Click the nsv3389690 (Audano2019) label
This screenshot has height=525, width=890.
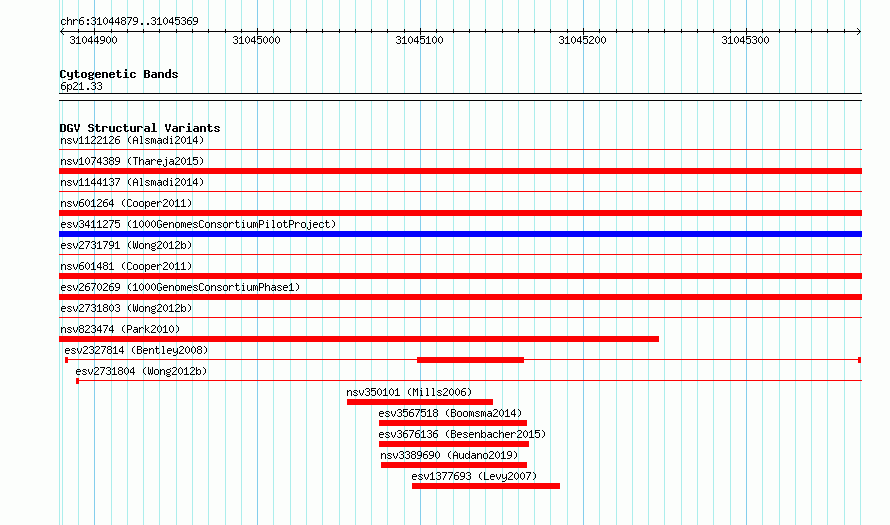449,455
